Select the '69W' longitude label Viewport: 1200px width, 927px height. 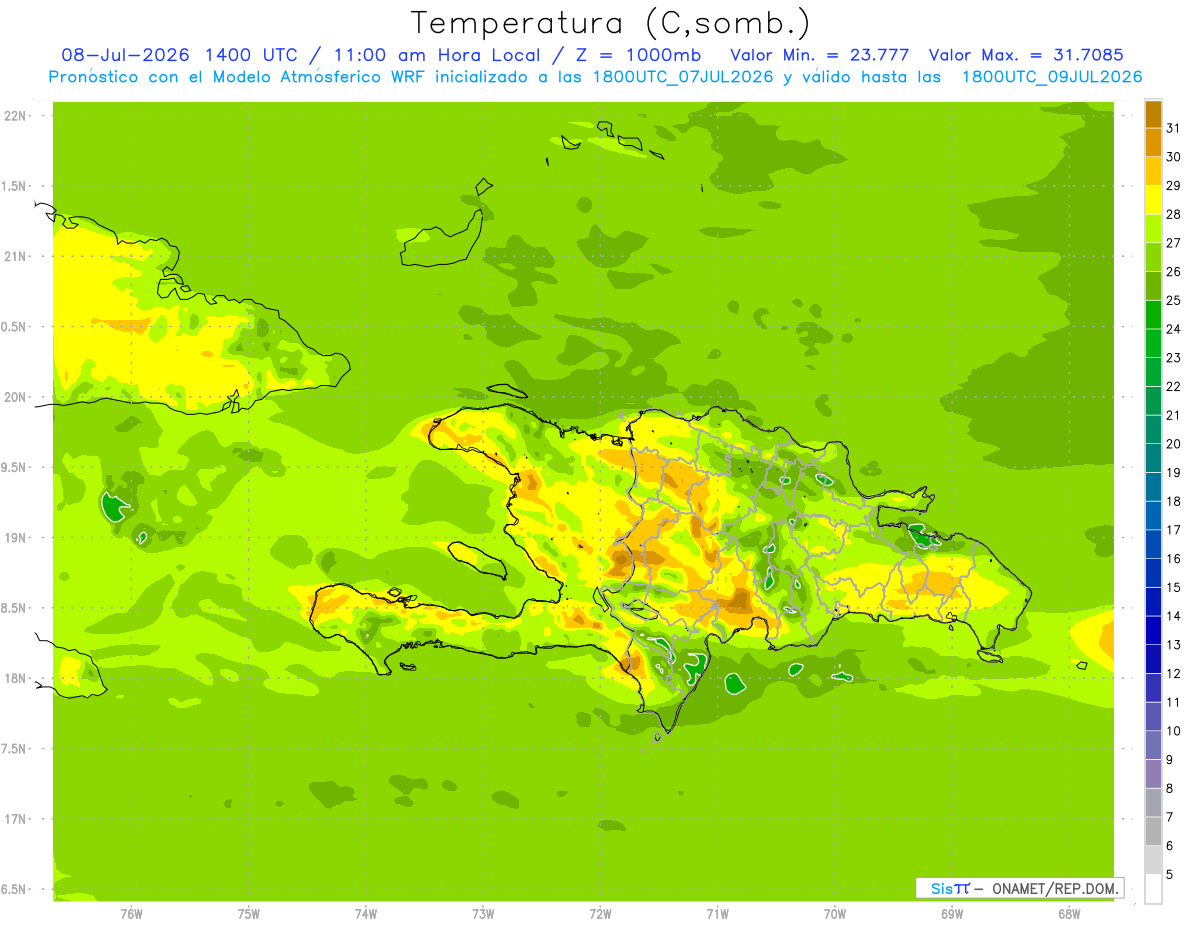[952, 914]
